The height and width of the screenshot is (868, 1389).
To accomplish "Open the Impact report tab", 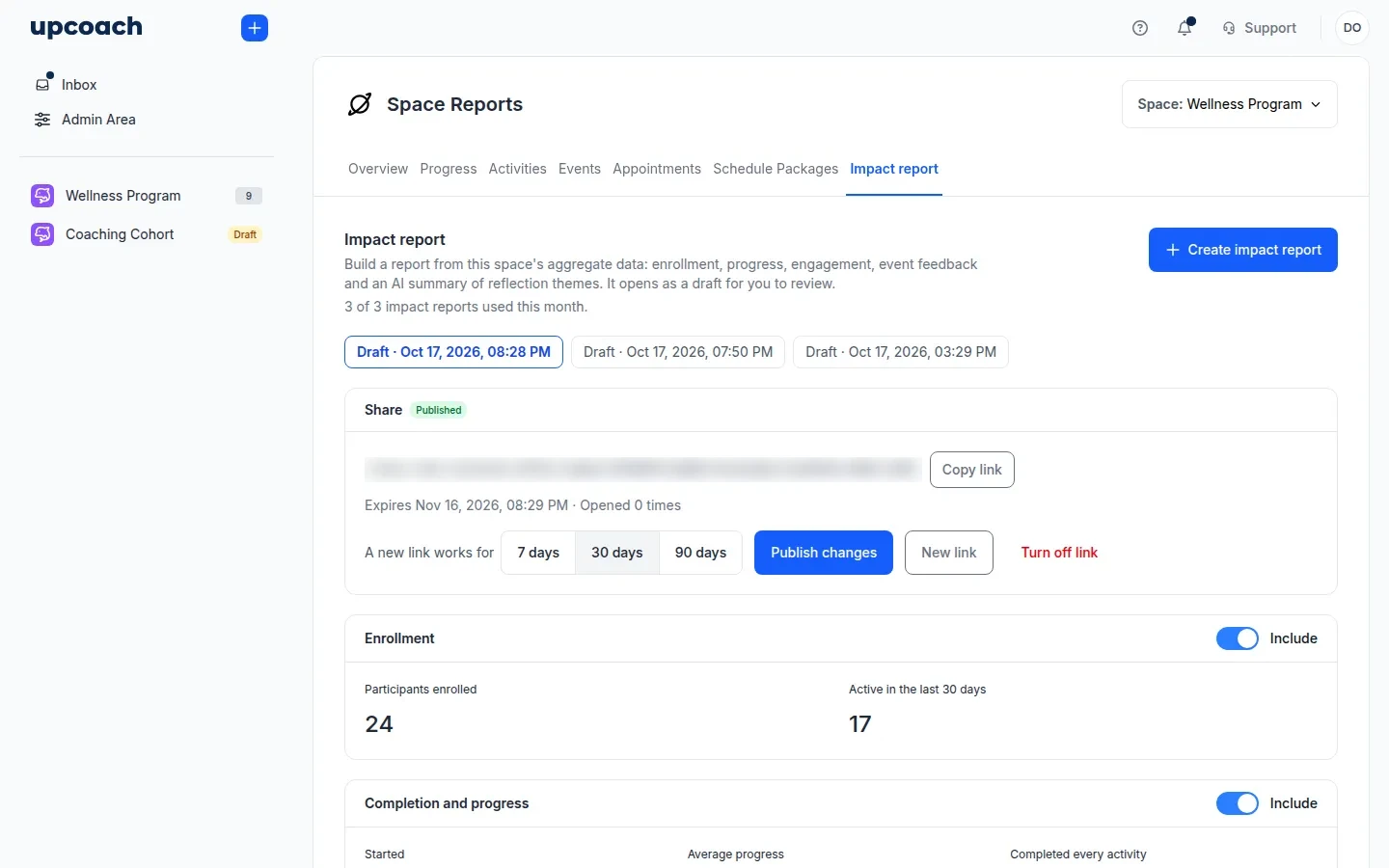I will tap(894, 169).
